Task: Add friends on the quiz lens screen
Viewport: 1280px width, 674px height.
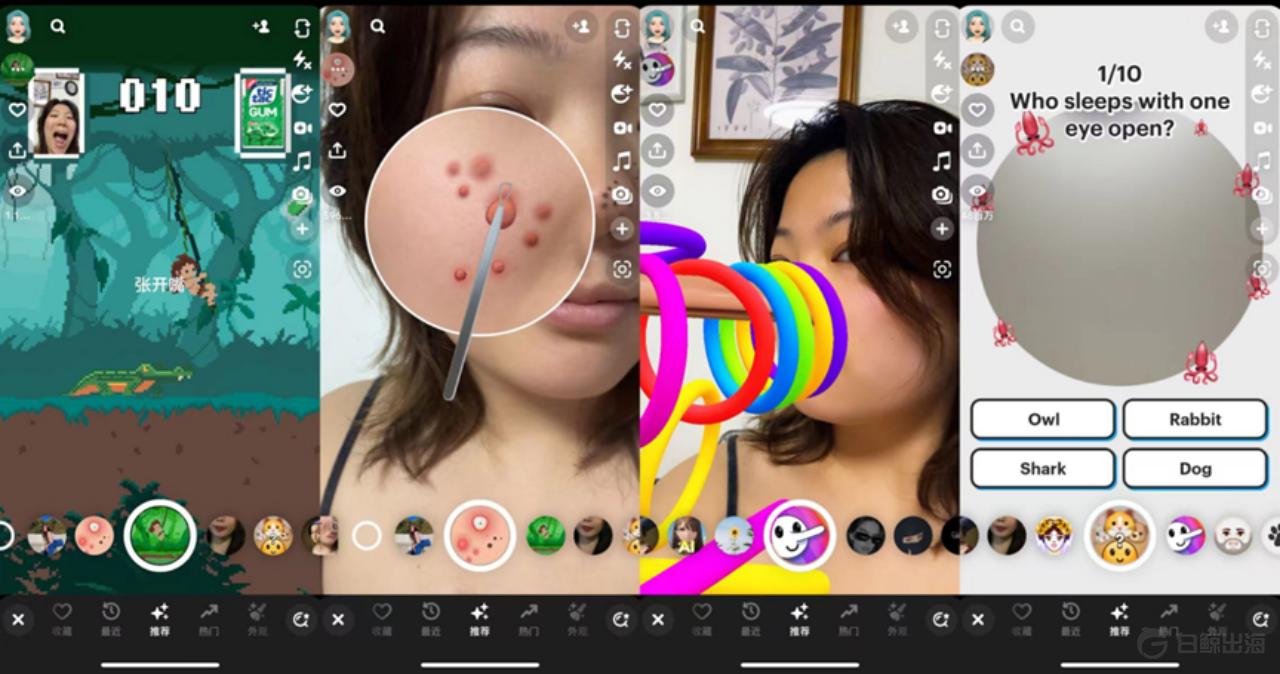Action: tap(1220, 27)
